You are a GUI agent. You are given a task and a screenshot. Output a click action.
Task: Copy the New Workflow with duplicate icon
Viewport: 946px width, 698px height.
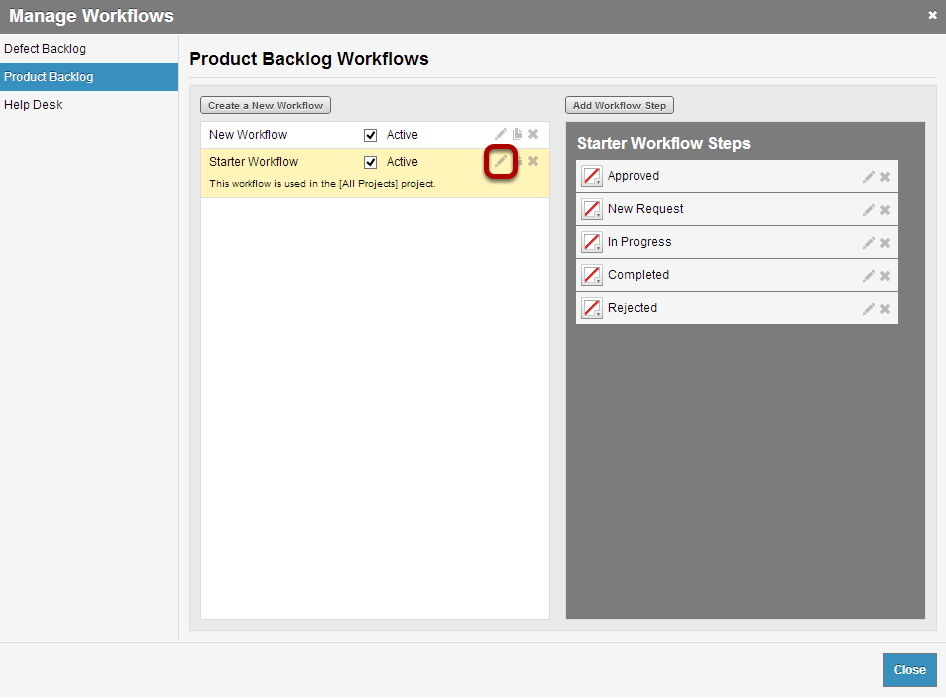[517, 134]
